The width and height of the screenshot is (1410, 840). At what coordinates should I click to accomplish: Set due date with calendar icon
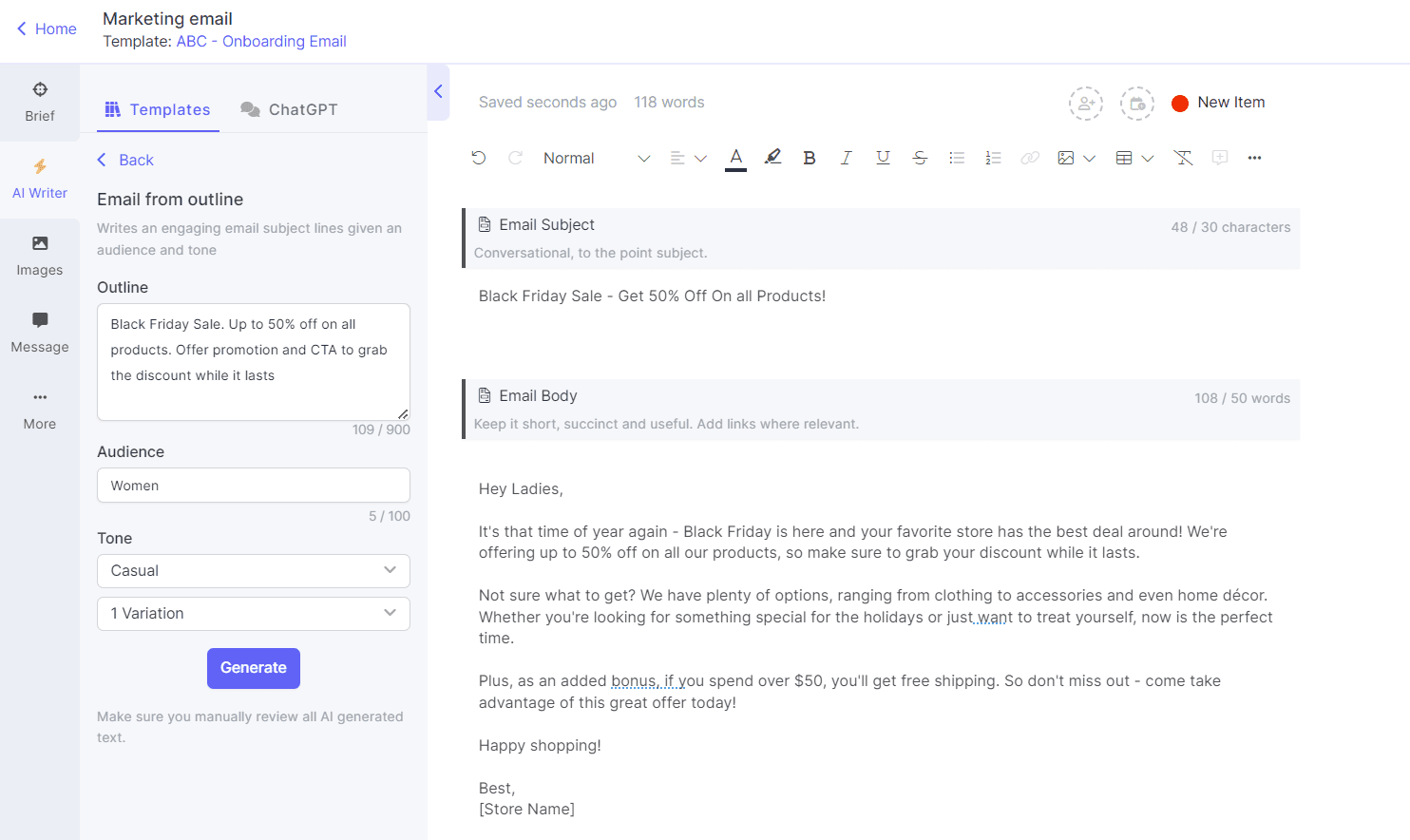coord(1137,104)
